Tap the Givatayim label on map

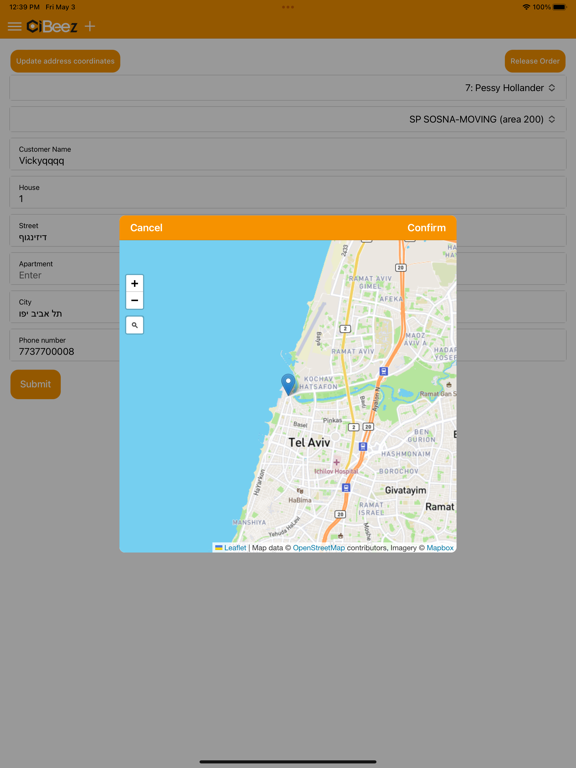(406, 490)
